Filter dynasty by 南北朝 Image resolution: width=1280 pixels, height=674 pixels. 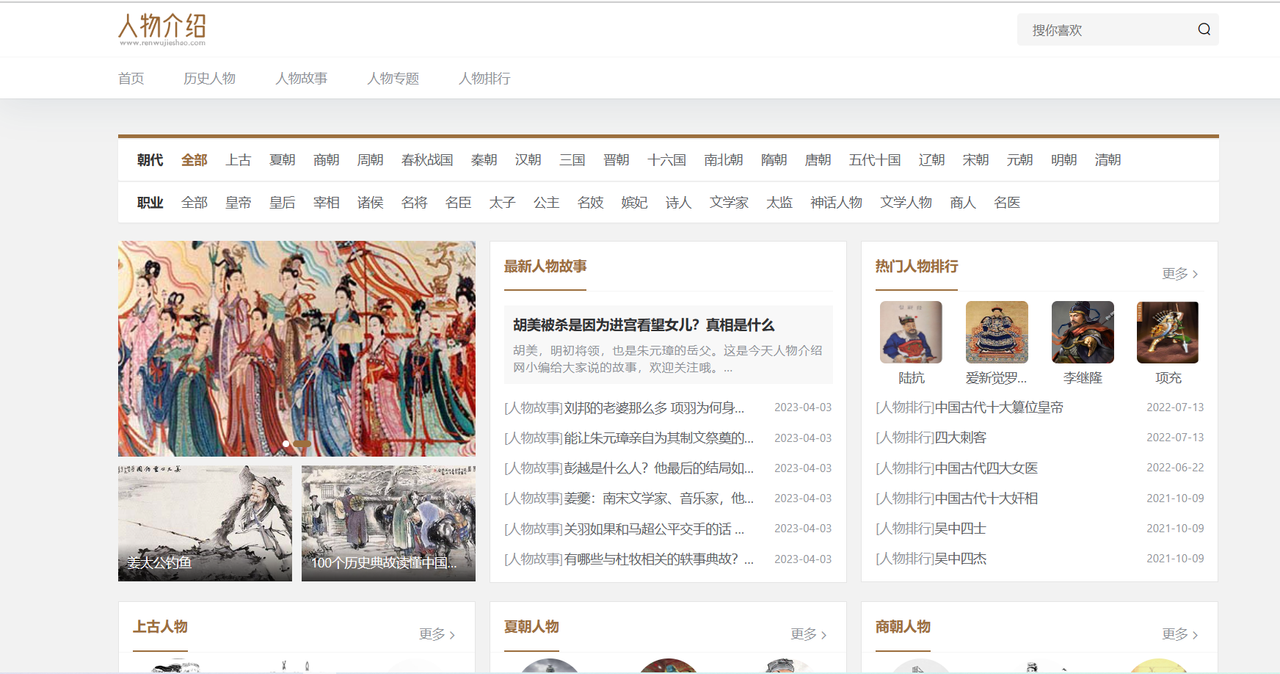(724, 160)
